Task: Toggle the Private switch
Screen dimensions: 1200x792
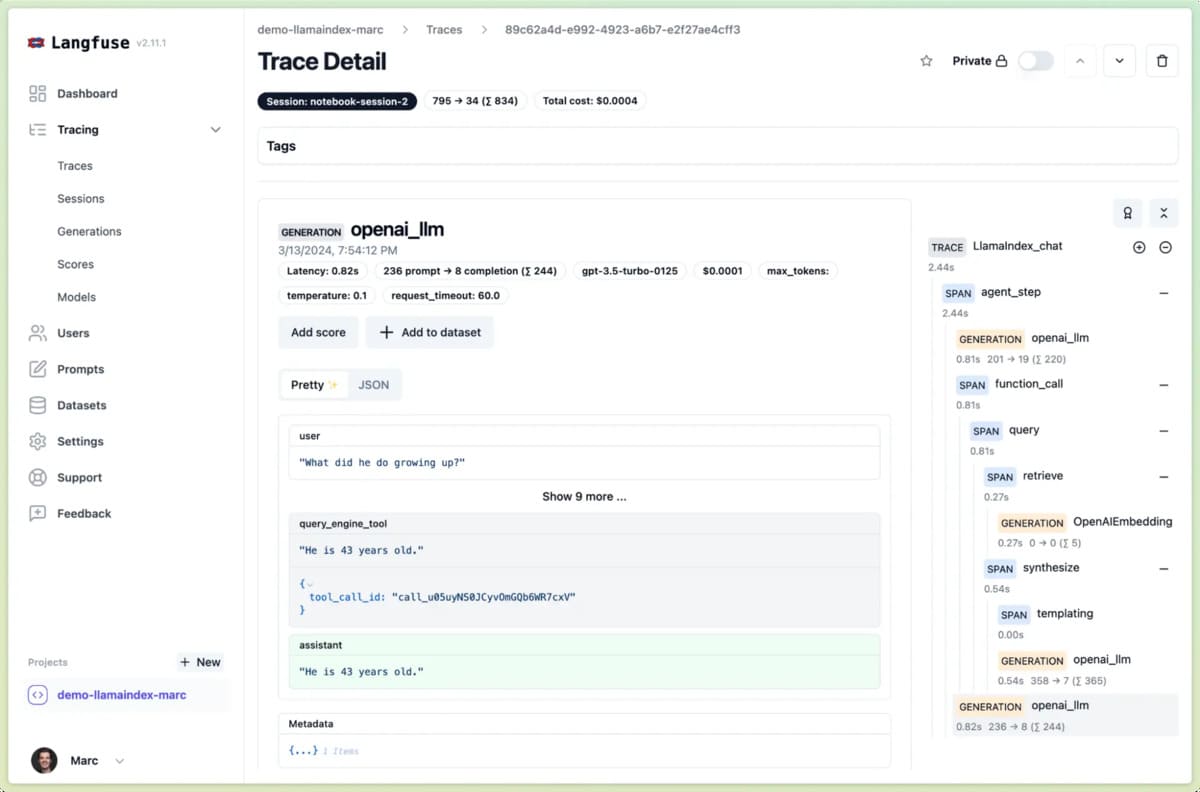Action: (1036, 61)
